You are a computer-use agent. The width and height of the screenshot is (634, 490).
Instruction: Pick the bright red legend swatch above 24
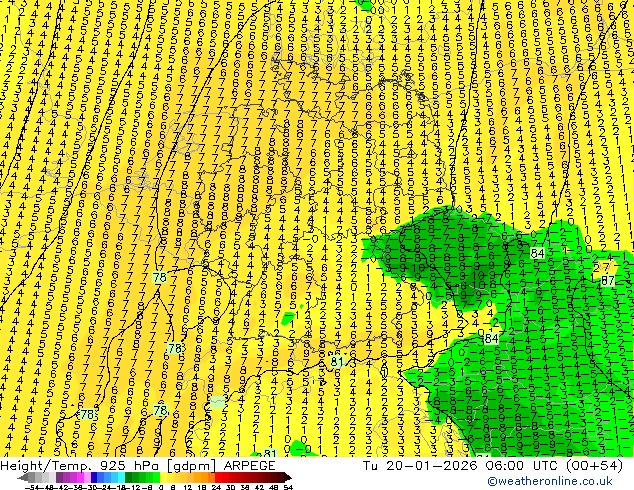(x=218, y=477)
